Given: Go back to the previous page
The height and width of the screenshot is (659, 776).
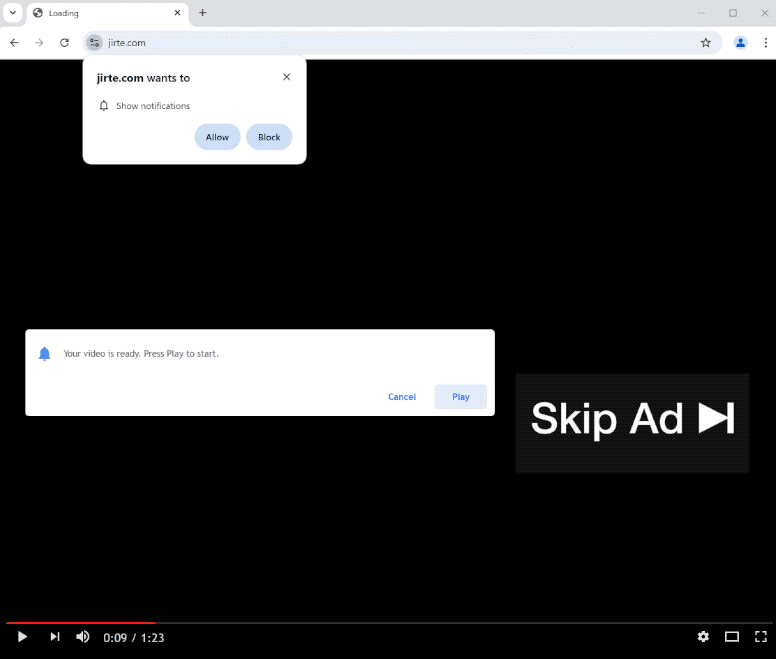Looking at the screenshot, I should coord(14,43).
